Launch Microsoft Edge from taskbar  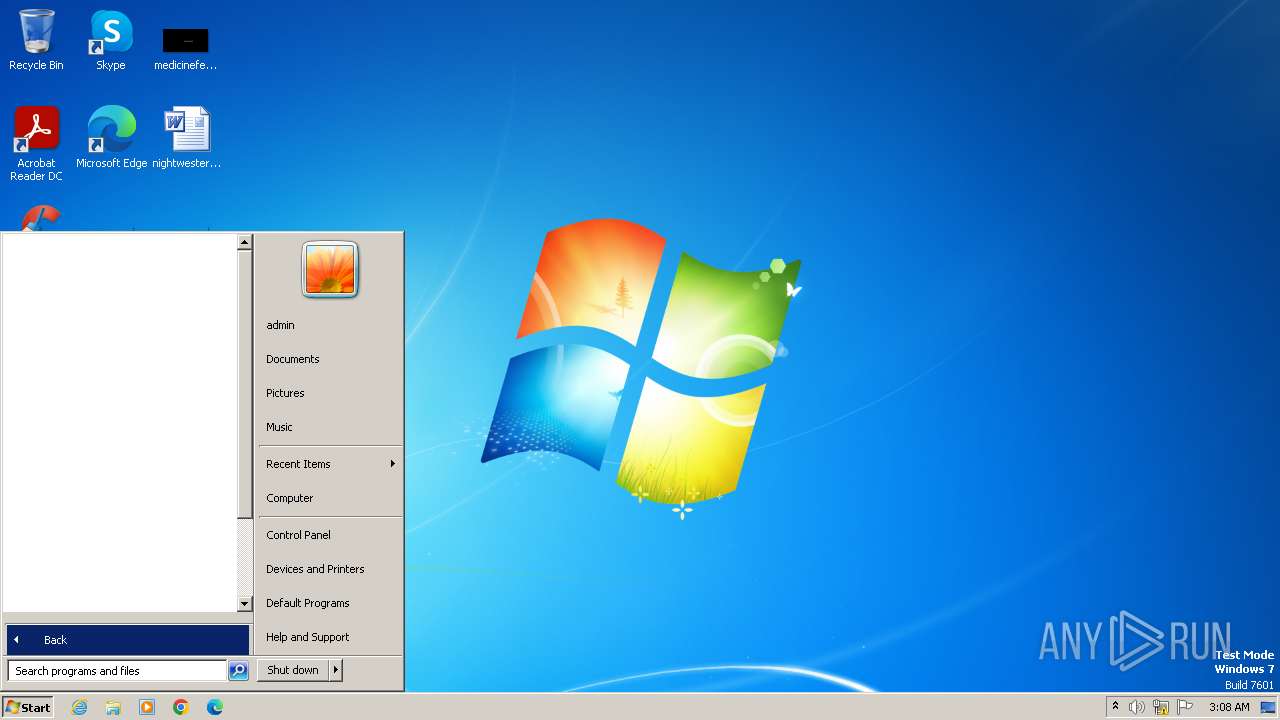215,707
